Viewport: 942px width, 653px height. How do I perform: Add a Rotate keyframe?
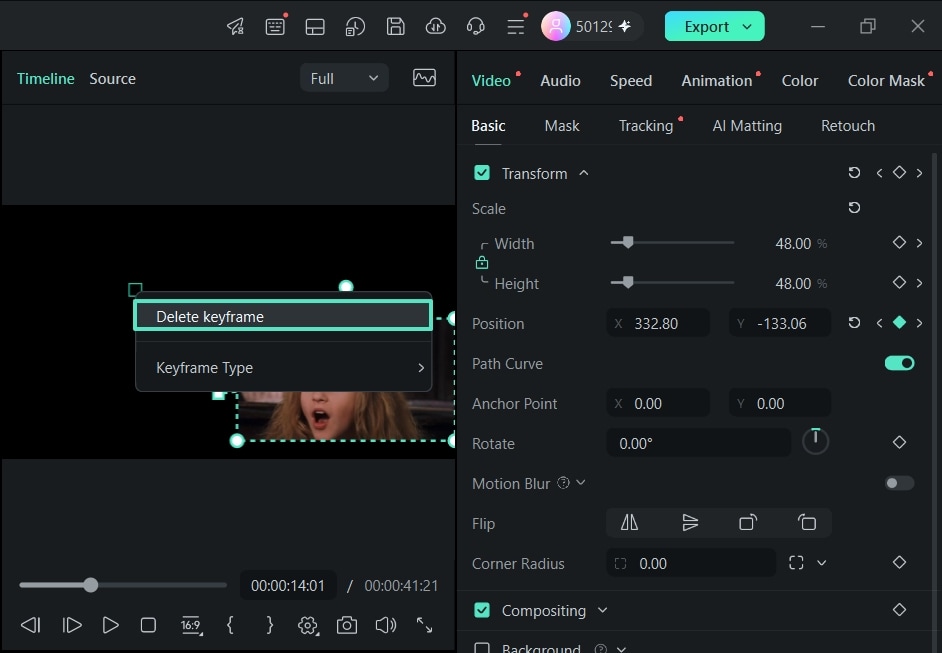pyautogui.click(x=899, y=442)
